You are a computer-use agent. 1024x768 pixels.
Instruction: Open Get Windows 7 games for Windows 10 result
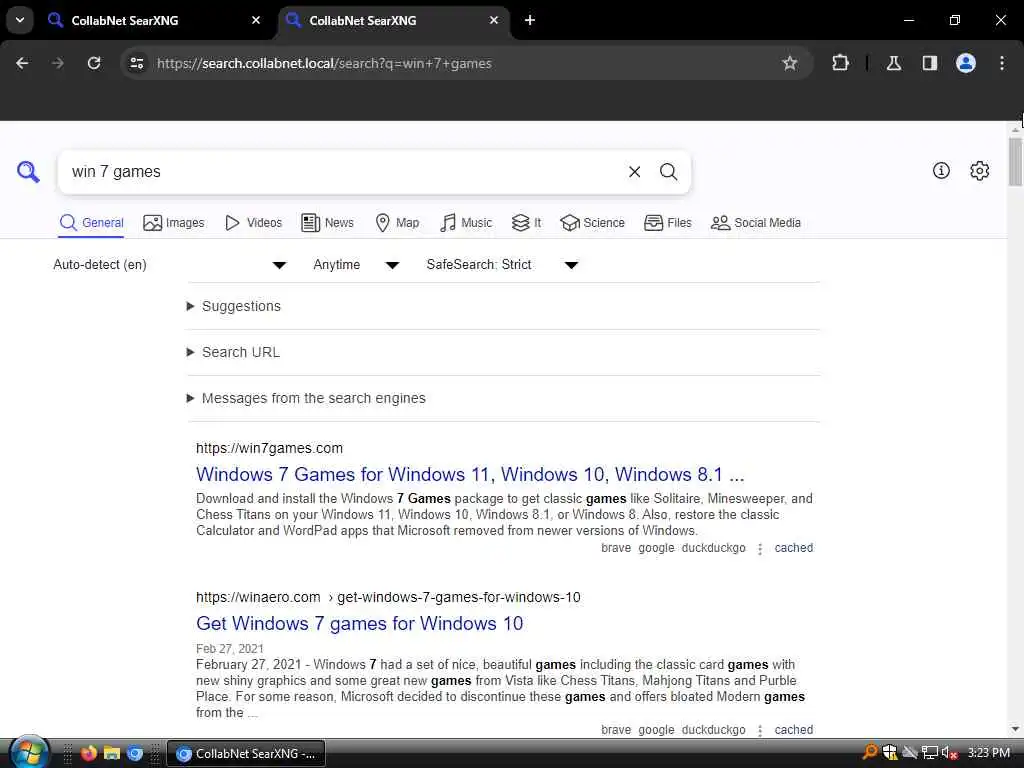tap(359, 623)
